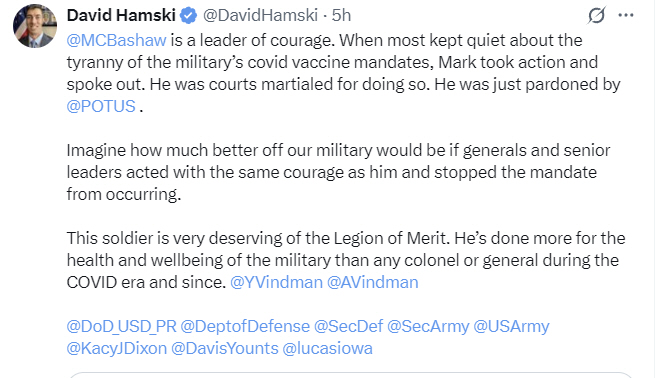Open the @DavidHamski handle link
Image resolution: width=669 pixels, height=378 pixels.
click(260, 15)
